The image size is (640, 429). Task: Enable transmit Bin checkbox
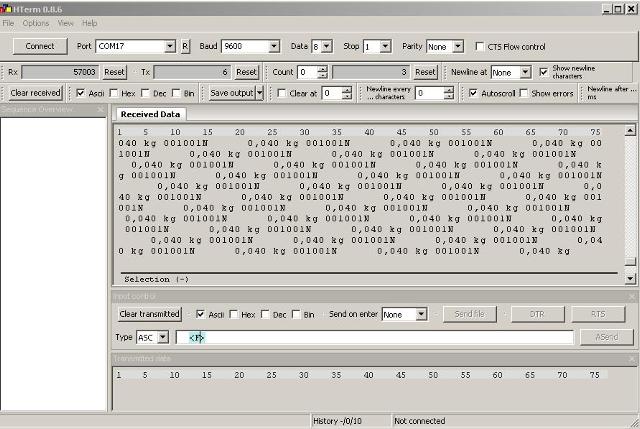(x=296, y=314)
